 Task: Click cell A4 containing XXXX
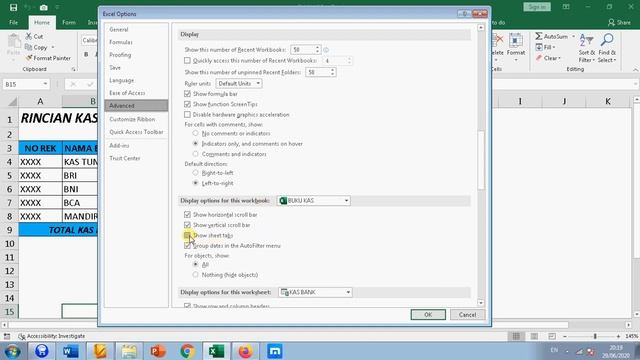[x=40, y=162]
